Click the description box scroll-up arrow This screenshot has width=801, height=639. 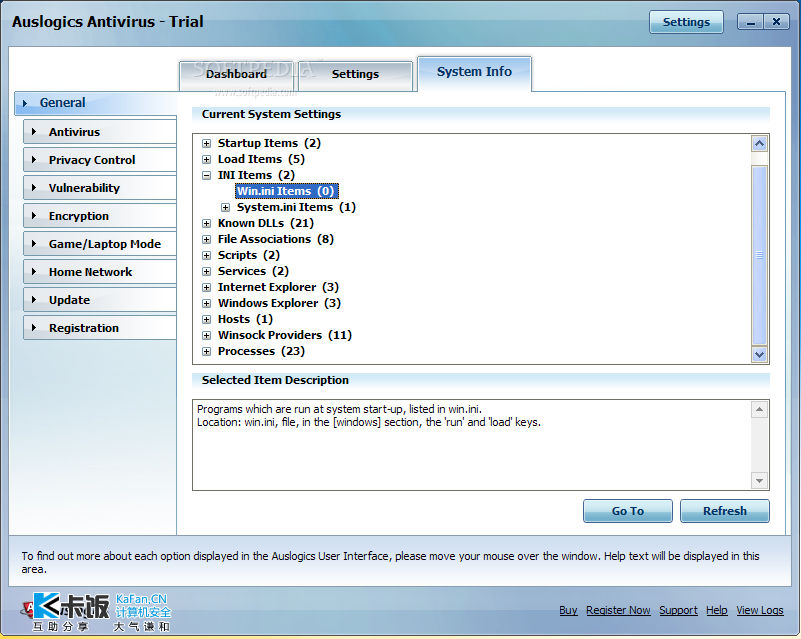(759, 410)
